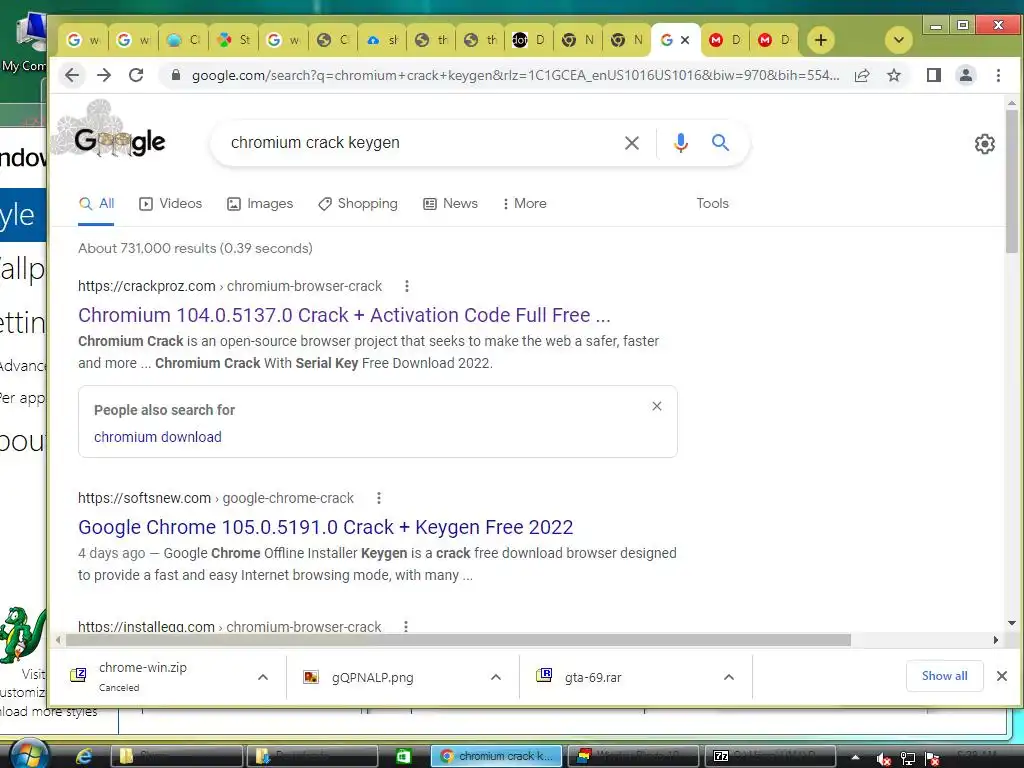
Task: Open Chrome profile avatar menu
Action: [x=966, y=75]
